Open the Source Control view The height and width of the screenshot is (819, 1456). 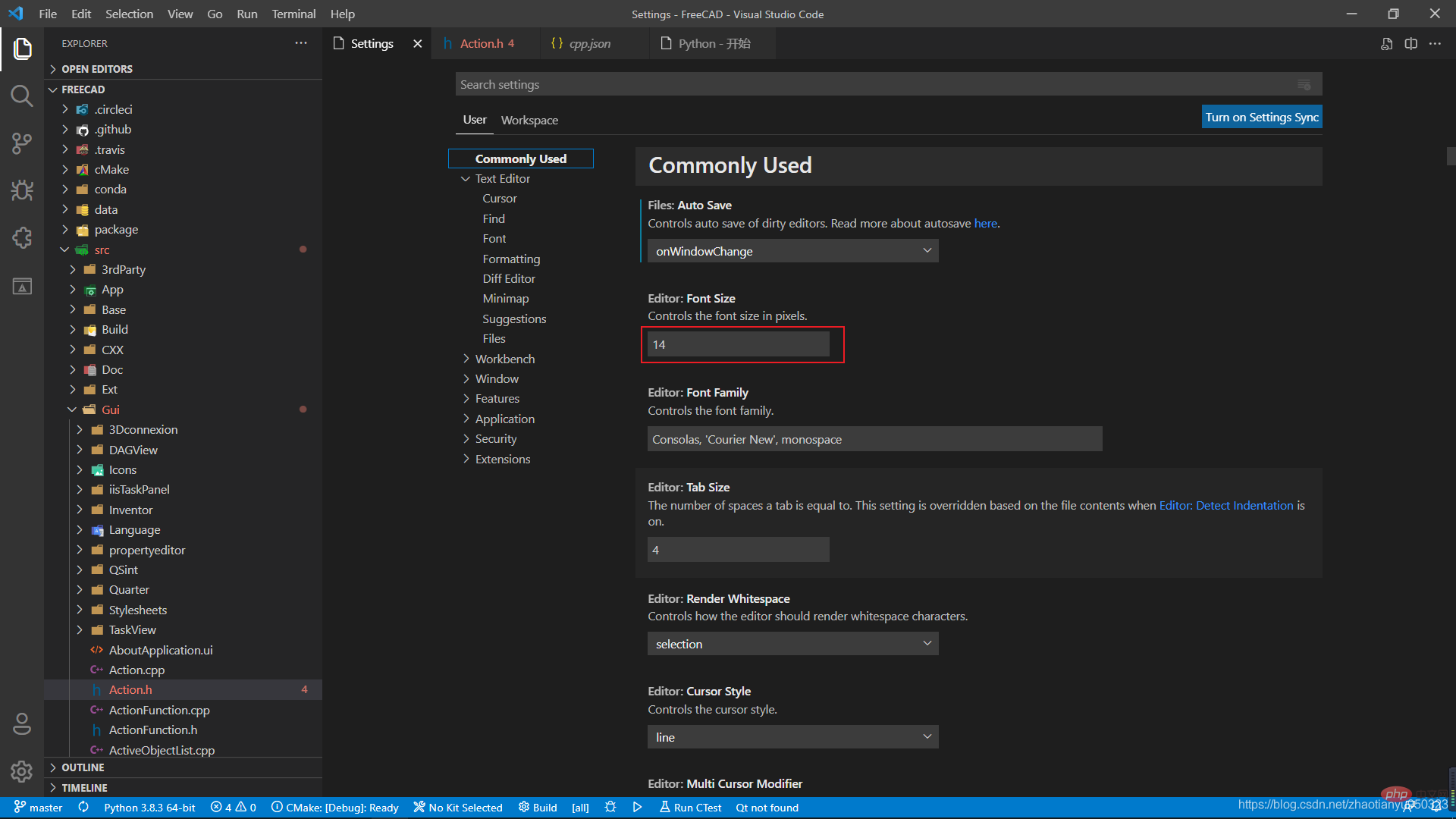[x=22, y=143]
